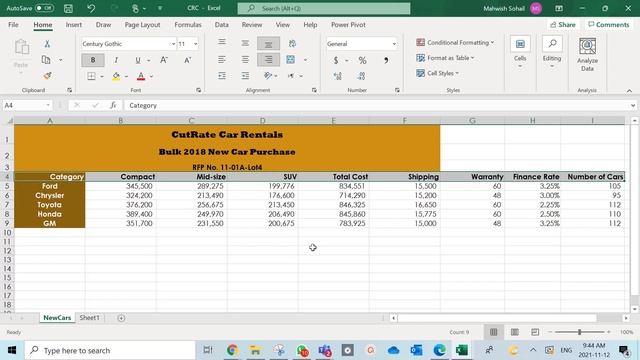Save the workbook with the disk icon
Image resolution: width=640 pixels, height=360 pixels.
(68, 8)
